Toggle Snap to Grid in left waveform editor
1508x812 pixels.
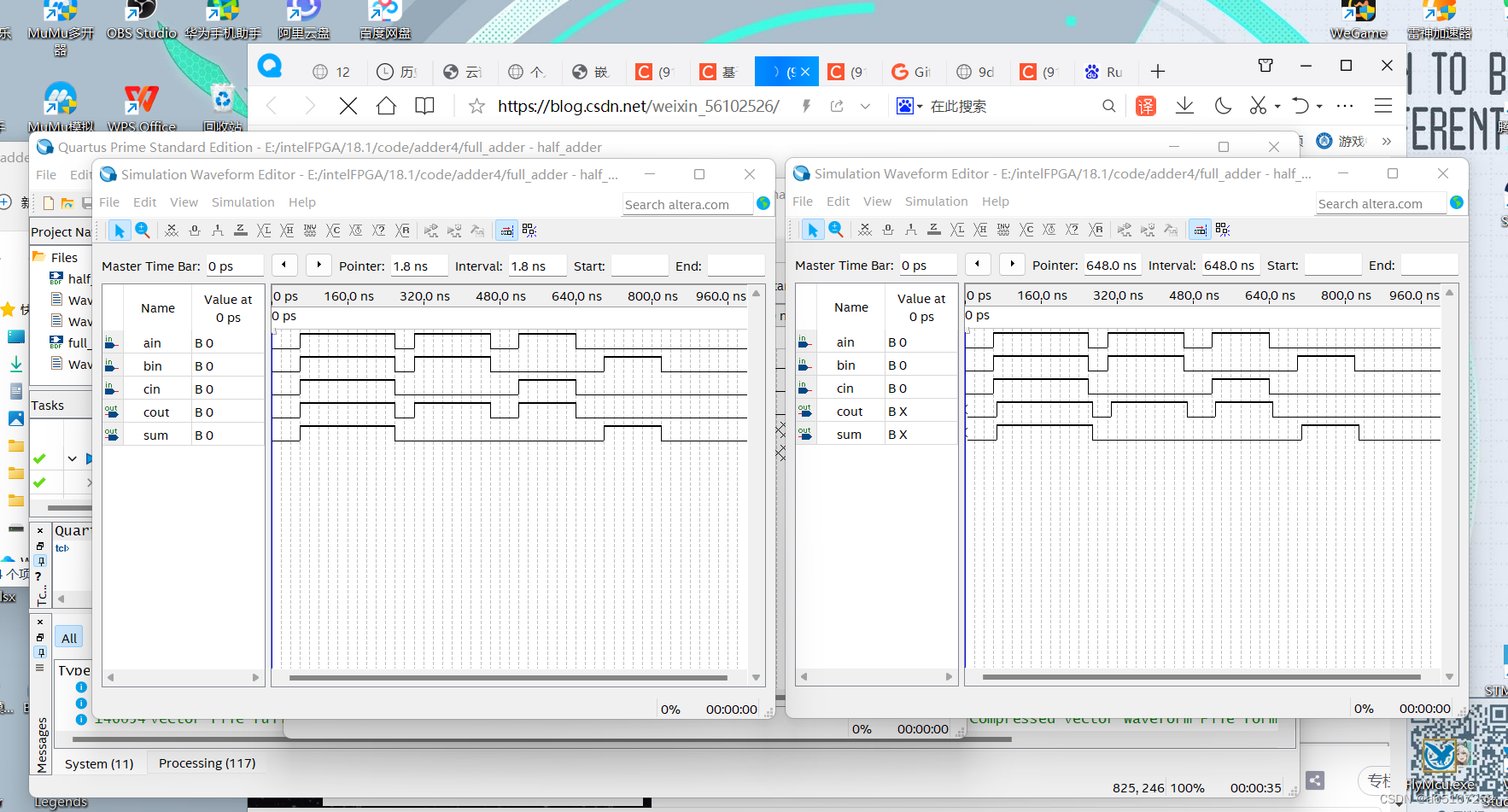coord(529,231)
